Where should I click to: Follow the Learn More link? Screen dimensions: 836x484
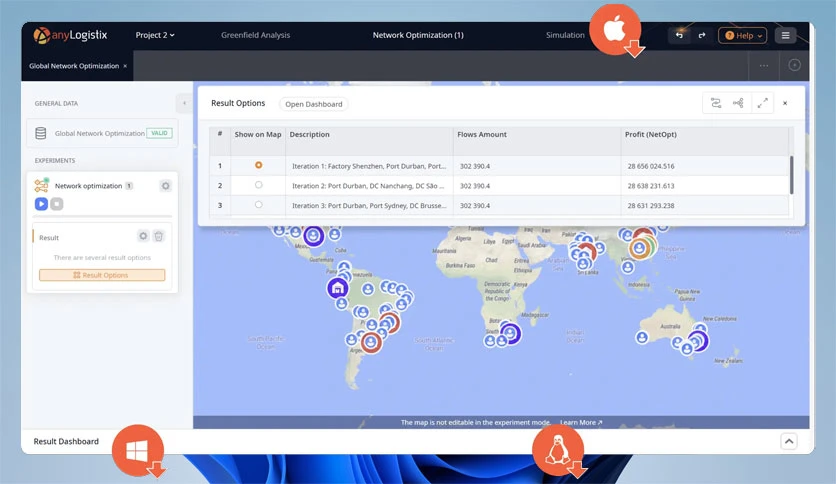point(581,422)
